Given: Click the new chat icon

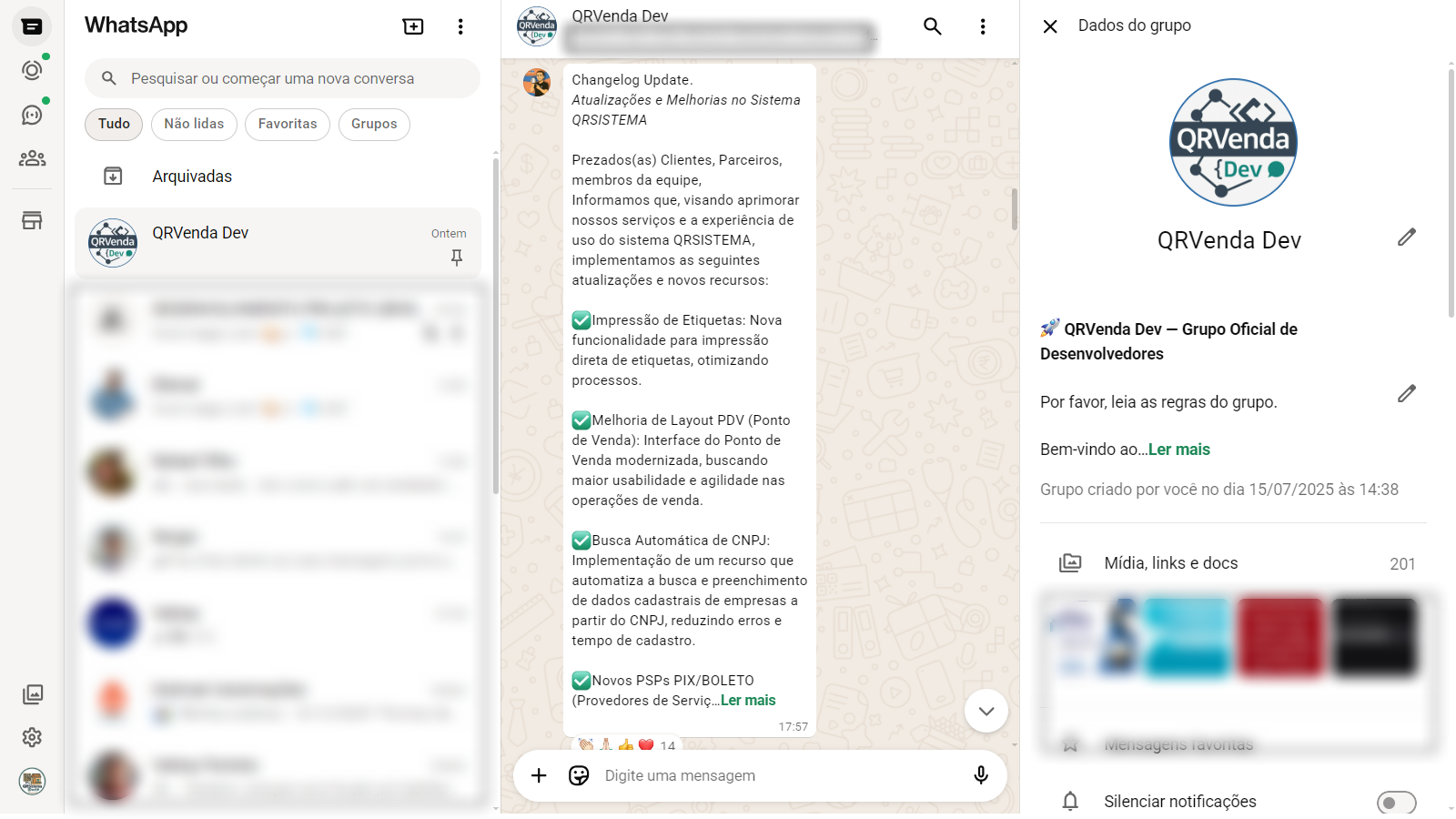Looking at the screenshot, I should [x=413, y=26].
